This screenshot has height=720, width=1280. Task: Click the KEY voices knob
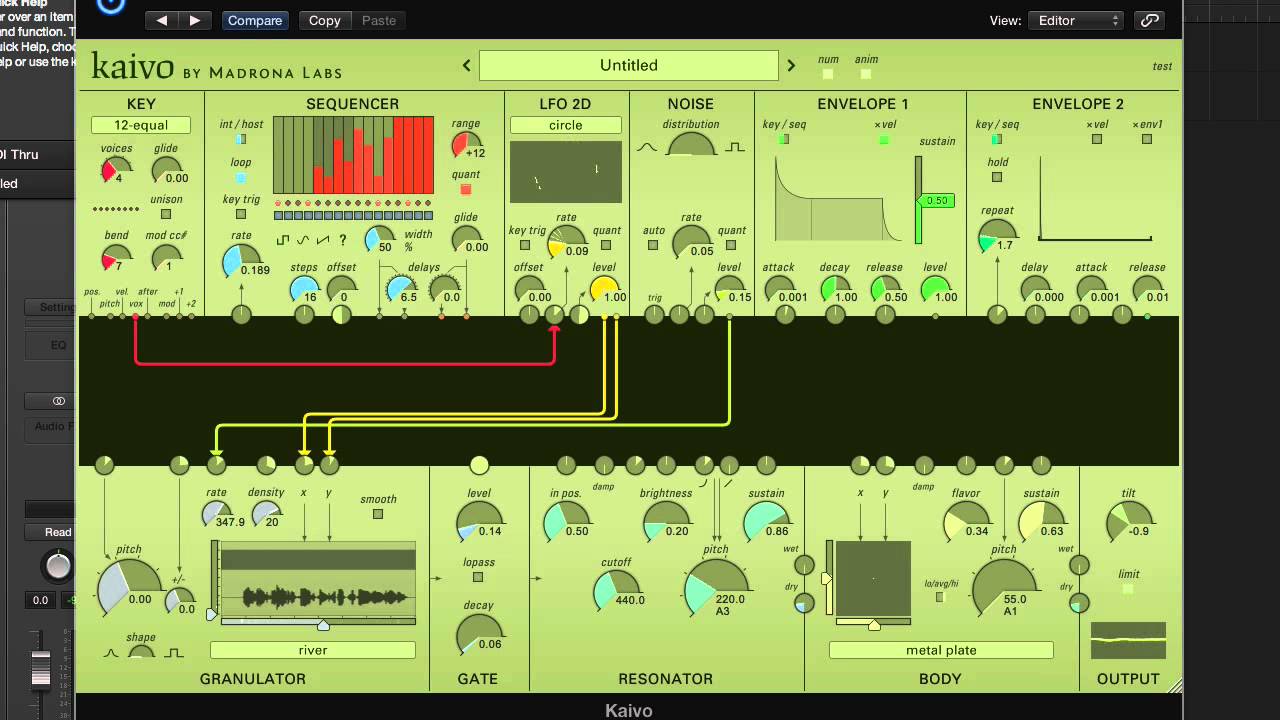pyautogui.click(x=116, y=170)
